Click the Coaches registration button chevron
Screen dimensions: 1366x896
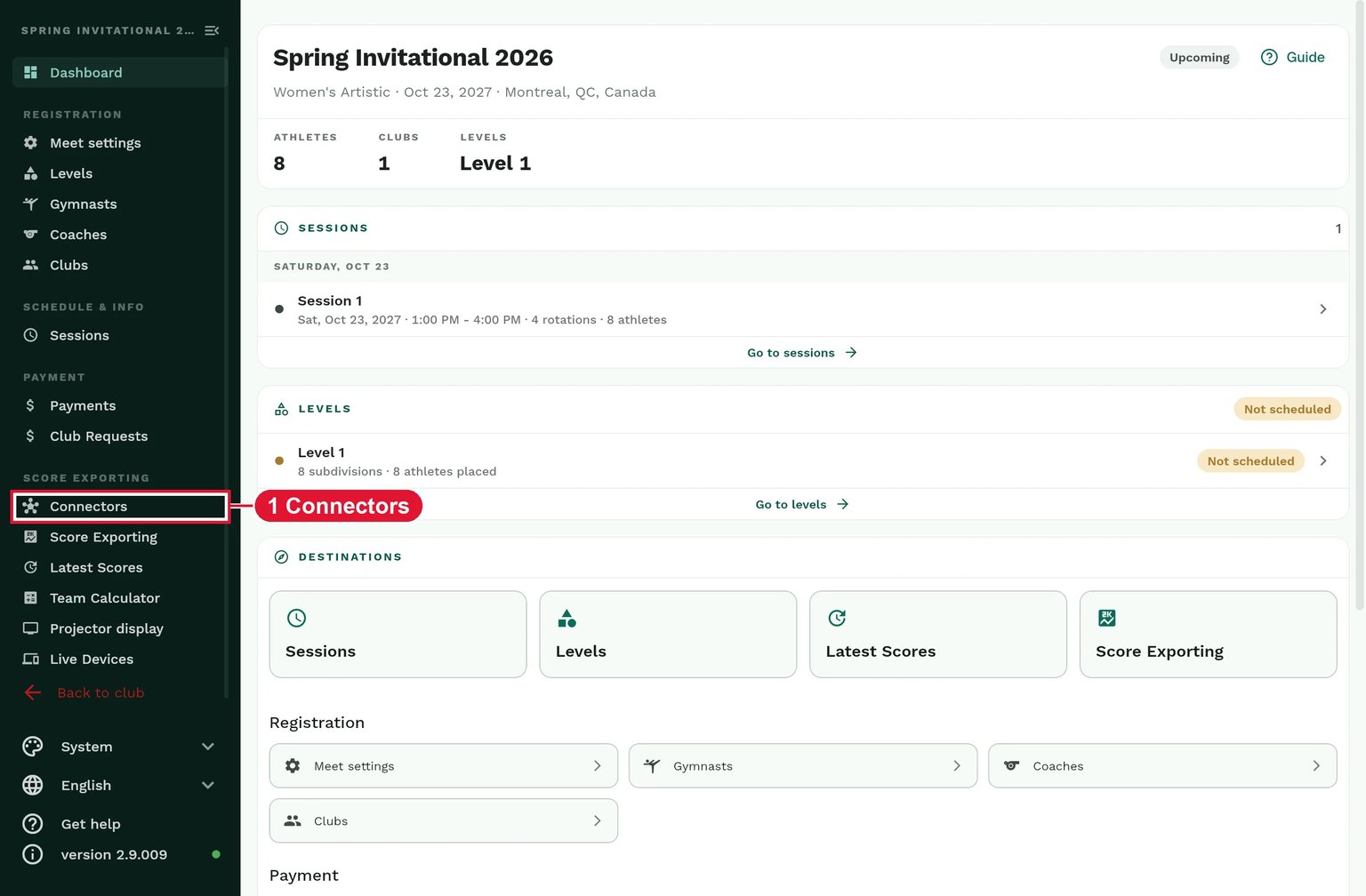pyautogui.click(x=1316, y=766)
